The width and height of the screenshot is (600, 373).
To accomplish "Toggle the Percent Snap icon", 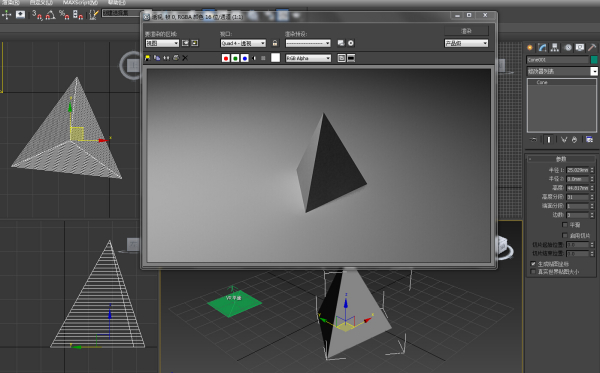I will (x=64, y=15).
